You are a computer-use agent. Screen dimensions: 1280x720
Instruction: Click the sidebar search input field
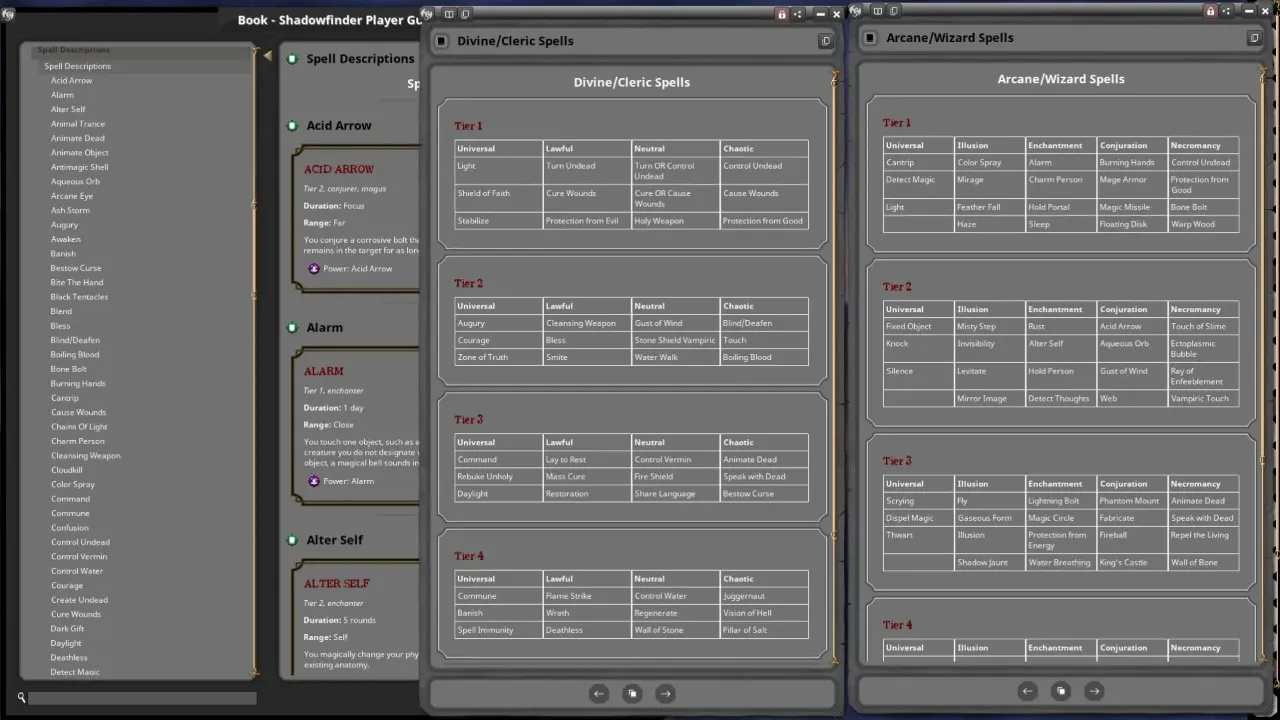pos(142,698)
